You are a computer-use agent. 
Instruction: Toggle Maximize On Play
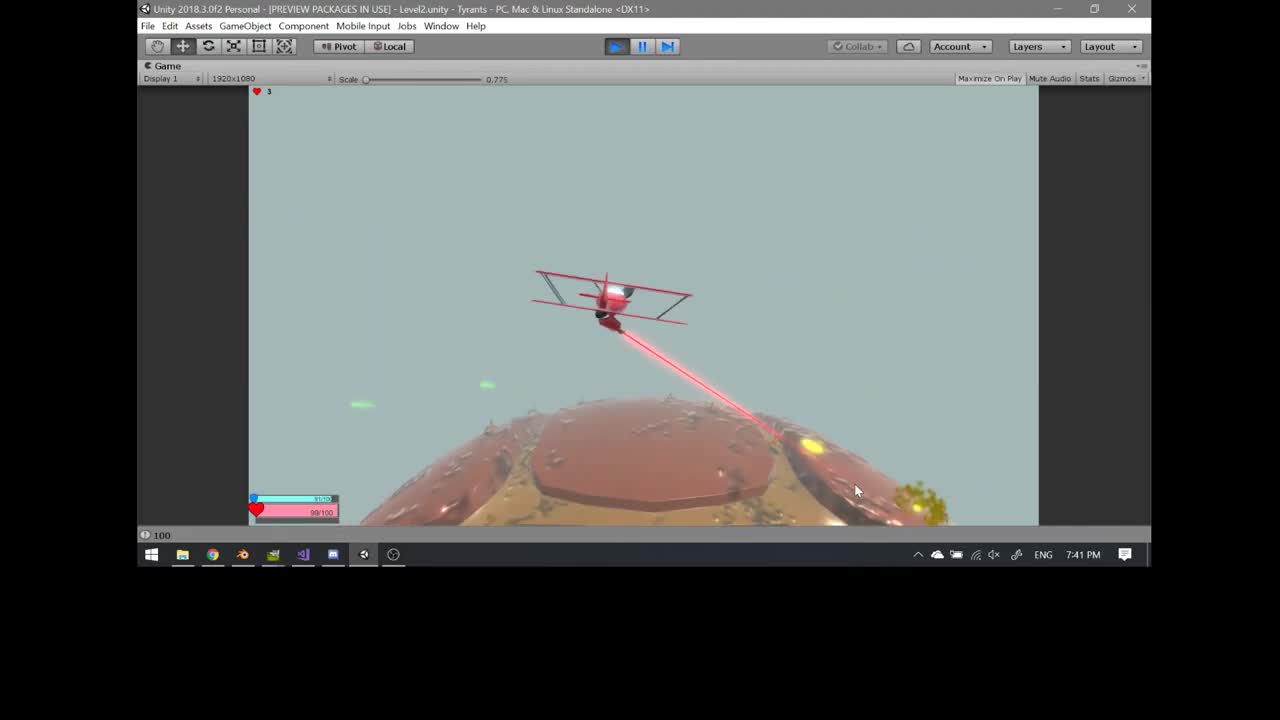[988, 78]
